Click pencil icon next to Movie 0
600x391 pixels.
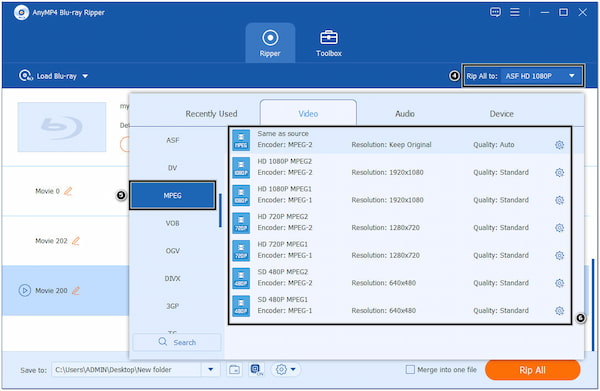pos(68,191)
